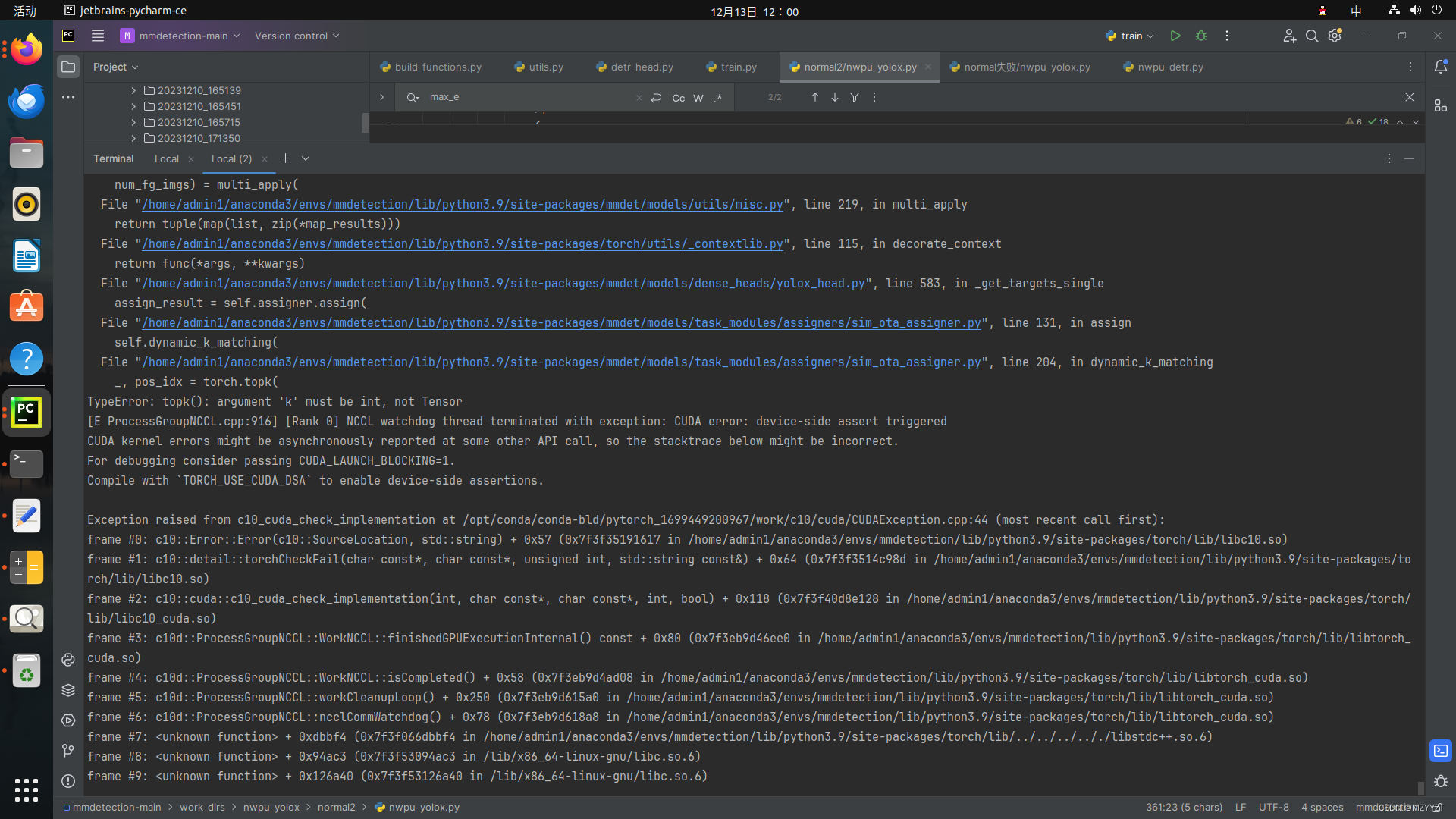
Task: Toggle Match Case search option
Action: [x=679, y=98]
